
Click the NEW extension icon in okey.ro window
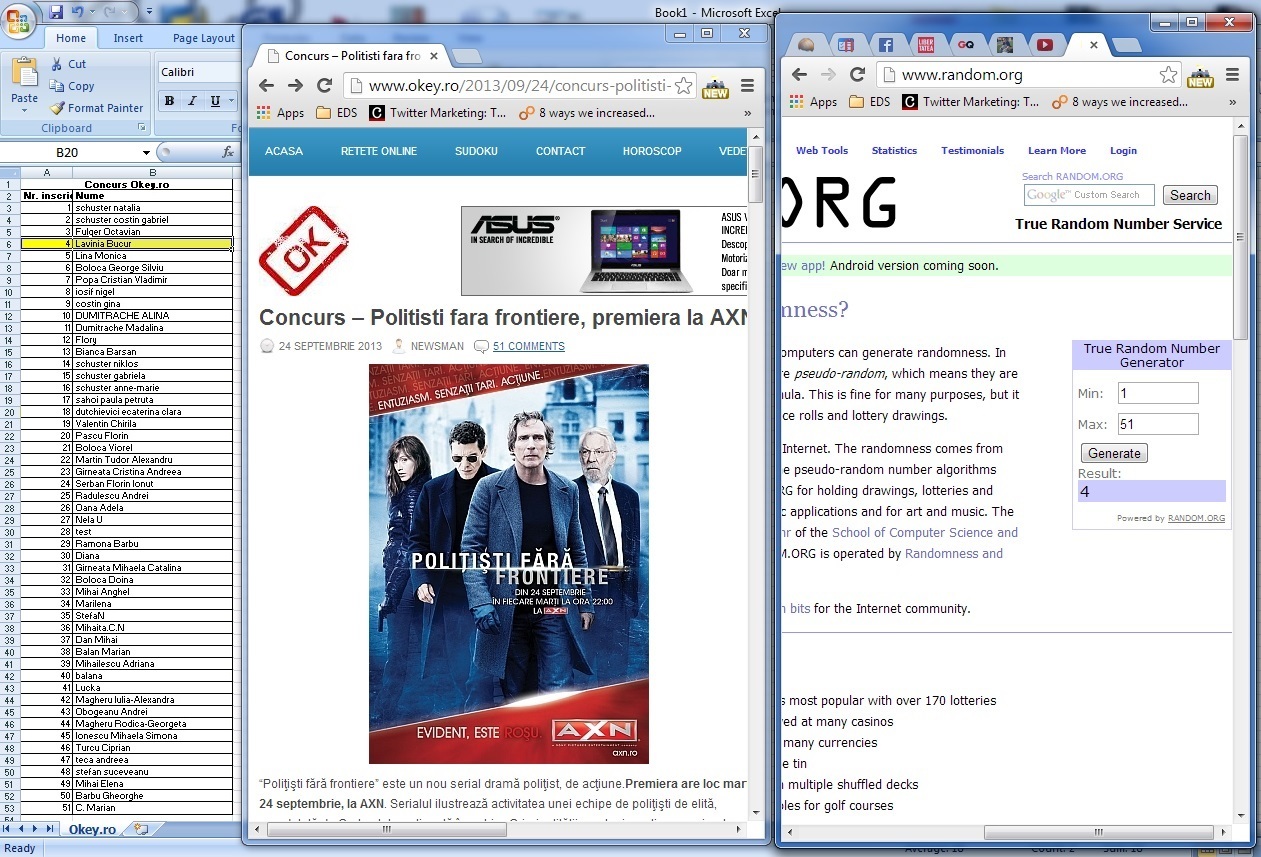715,87
